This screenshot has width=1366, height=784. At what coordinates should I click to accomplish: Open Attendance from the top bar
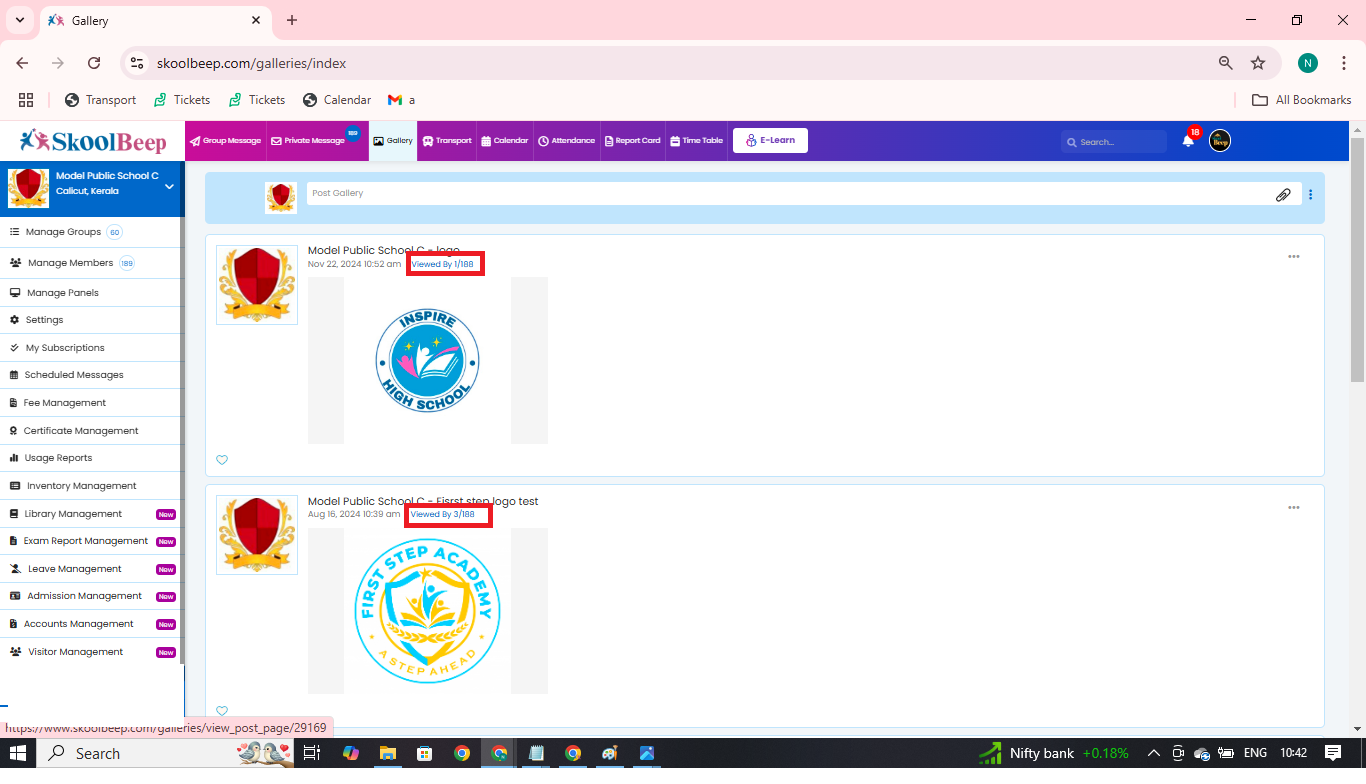point(566,141)
